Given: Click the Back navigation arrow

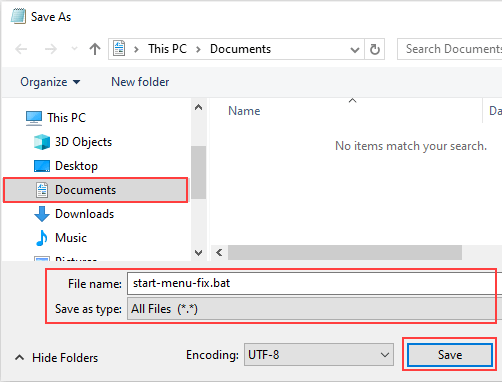Looking at the screenshot, I should pyautogui.click(x=21, y=49).
